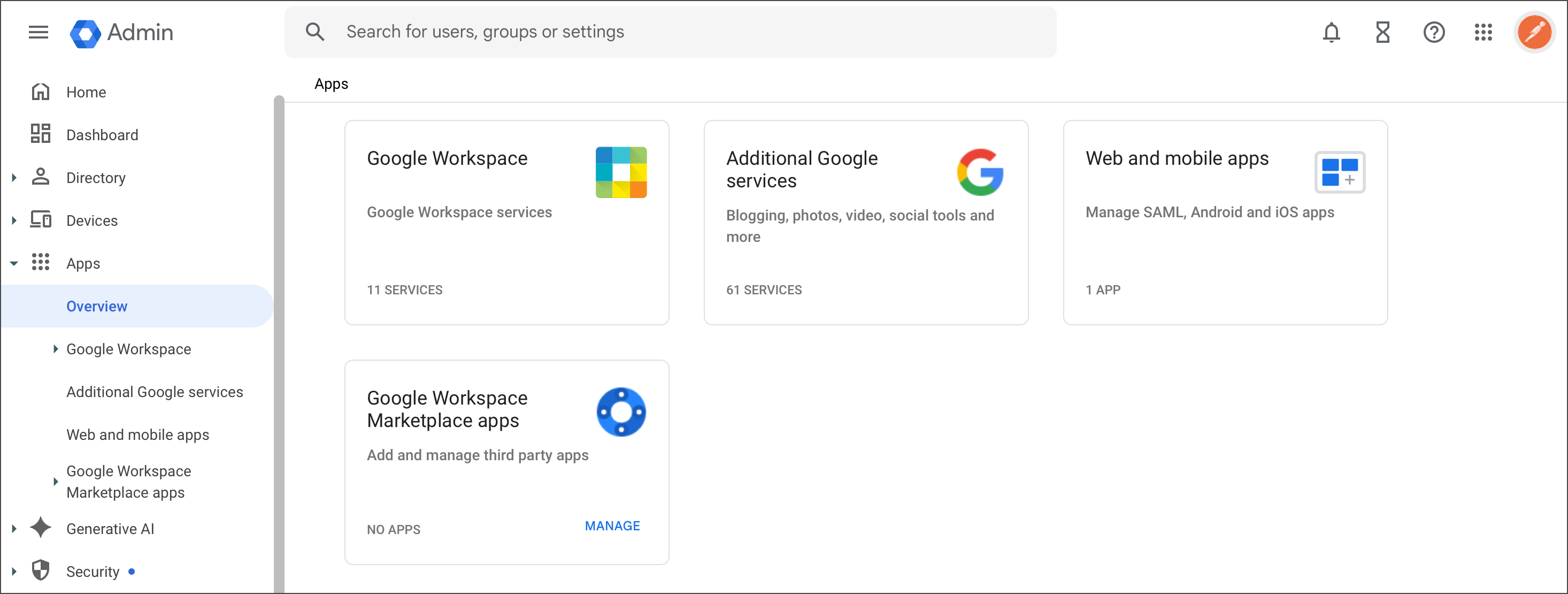The image size is (1568, 594).
Task: Click the Dashboard icon in sidebar
Action: point(40,134)
